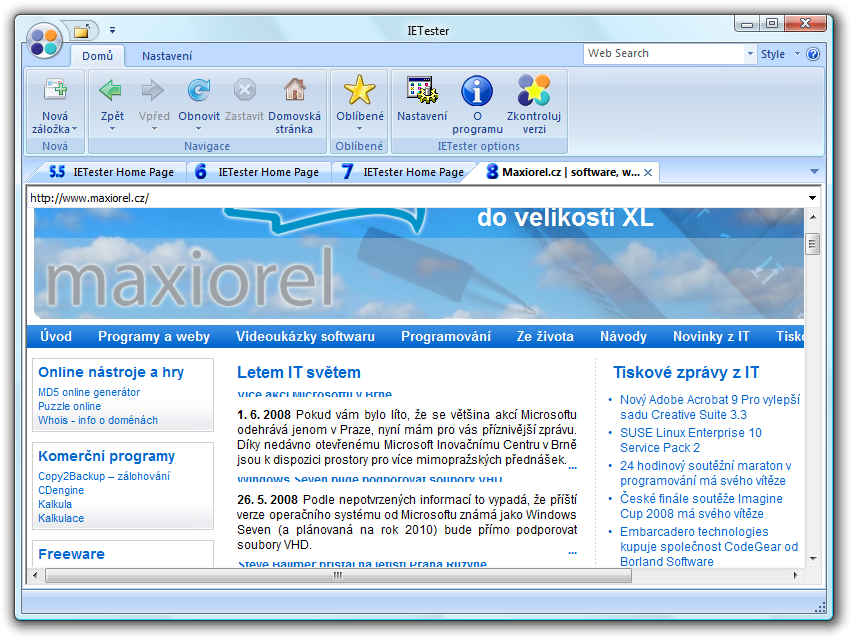Open MD5 online generátor link
The width and height of the screenshot is (852, 639).
89,392
